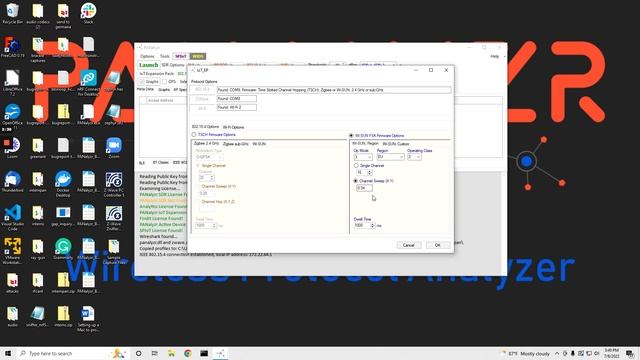
Task: Click the 'Found: Wi-Fi 2' status field
Action: (x=237, y=107)
